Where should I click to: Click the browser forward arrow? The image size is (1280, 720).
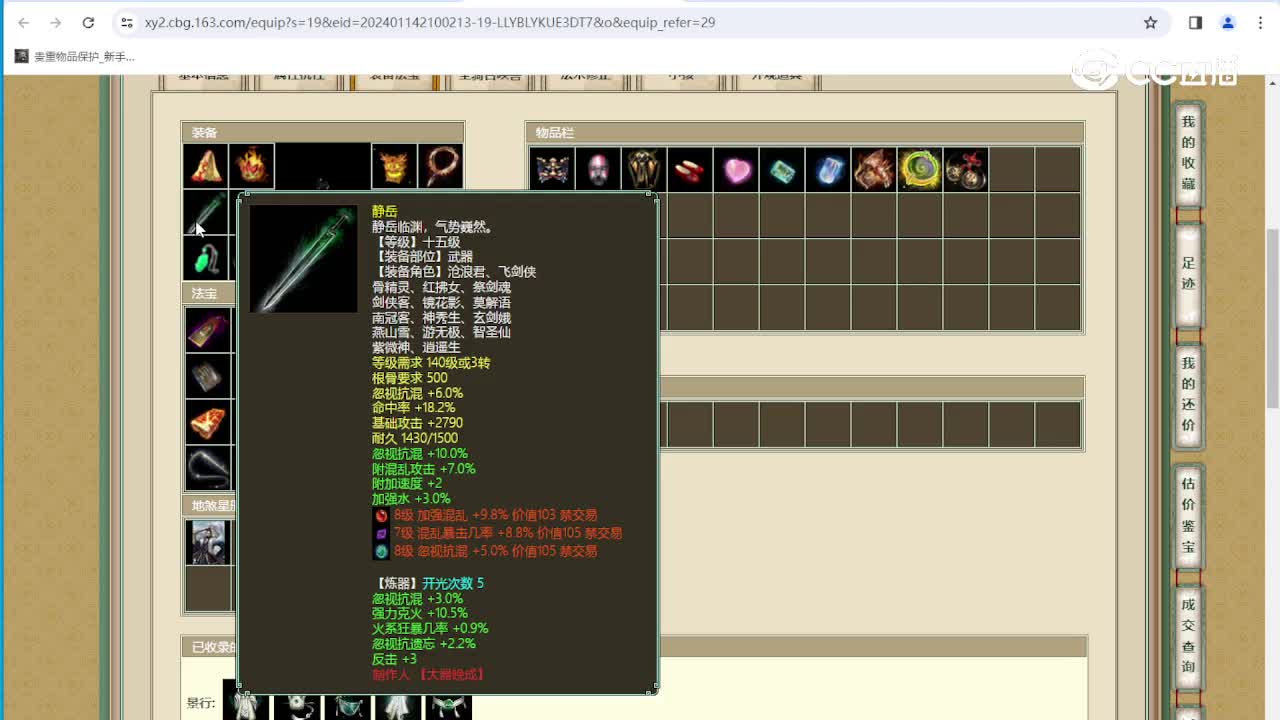[56, 22]
